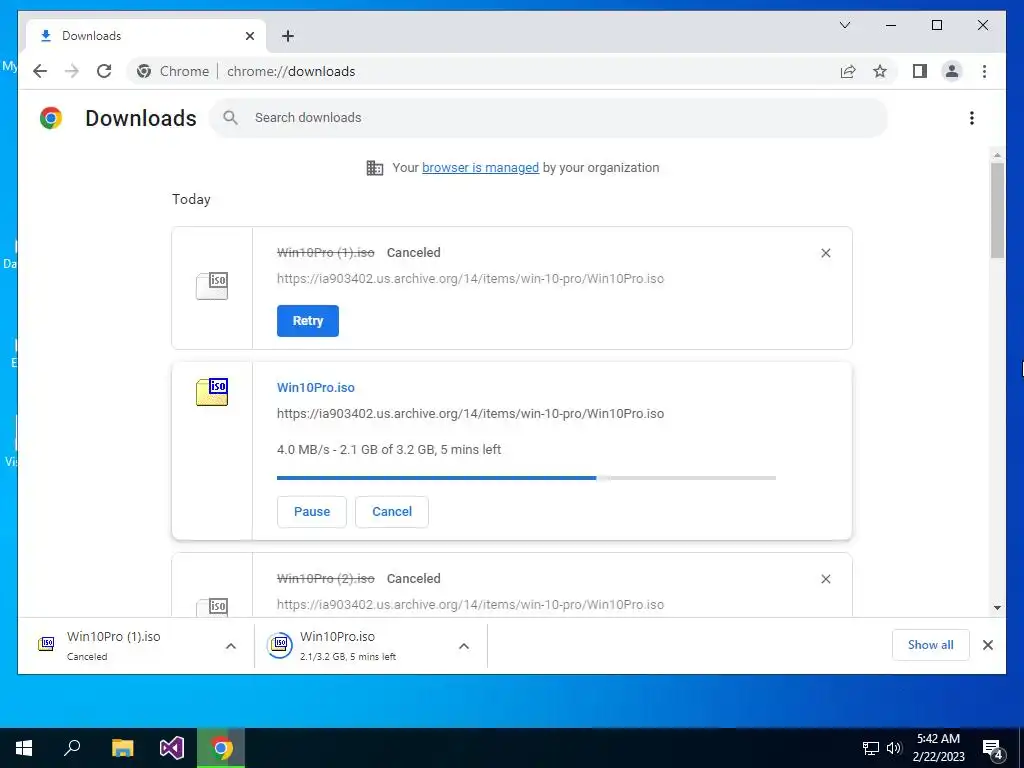Viewport: 1024px width, 768px height.
Task: Open Windows taskbar search
Action: (72, 748)
